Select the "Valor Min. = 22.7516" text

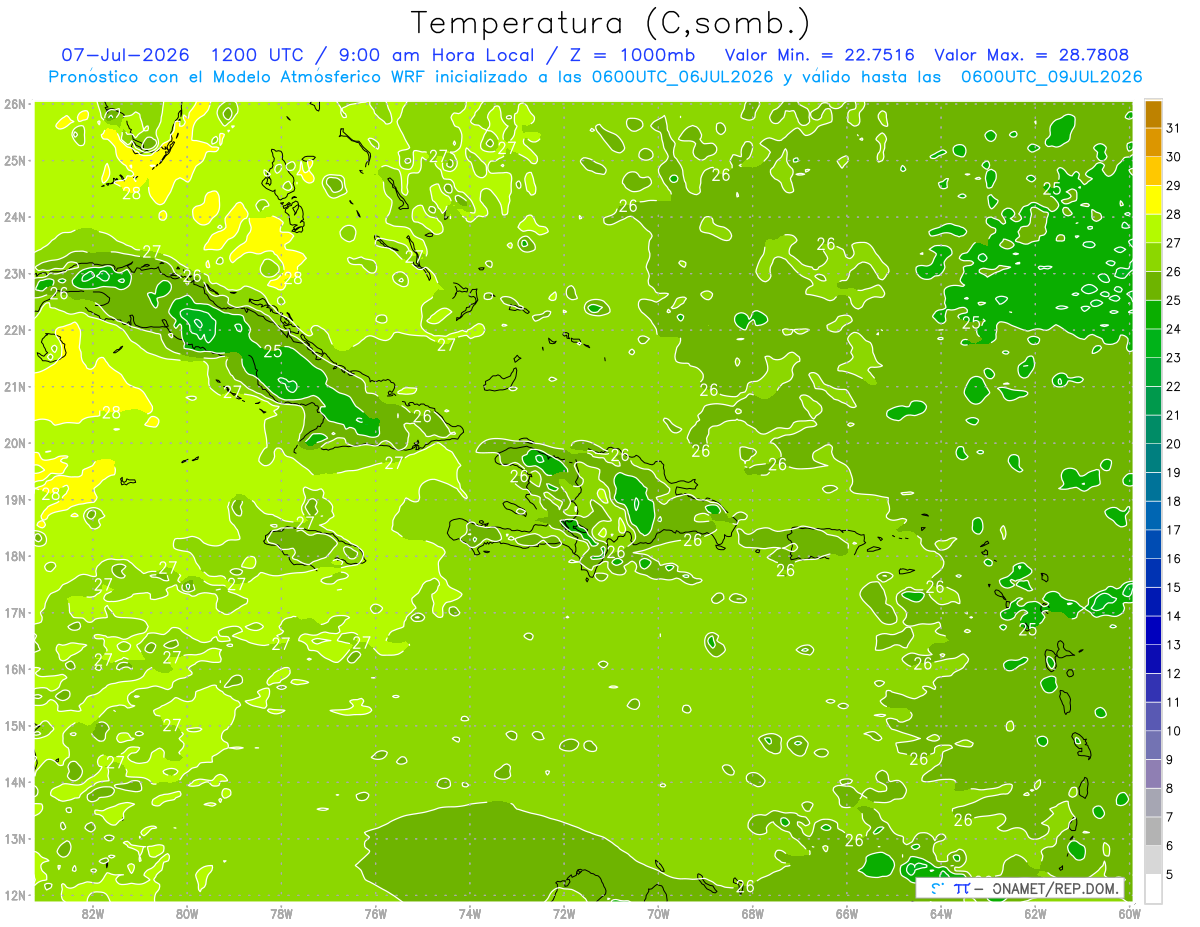[x=819, y=55]
